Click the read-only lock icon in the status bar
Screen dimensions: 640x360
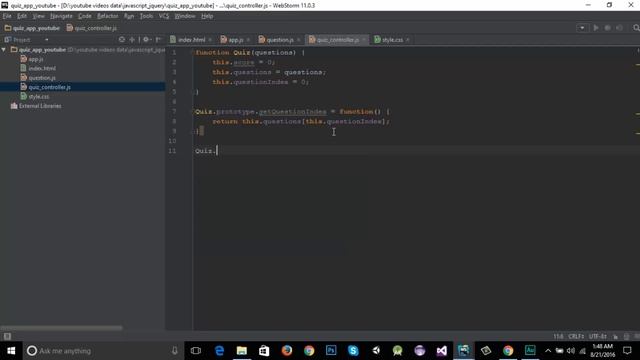[616, 336]
